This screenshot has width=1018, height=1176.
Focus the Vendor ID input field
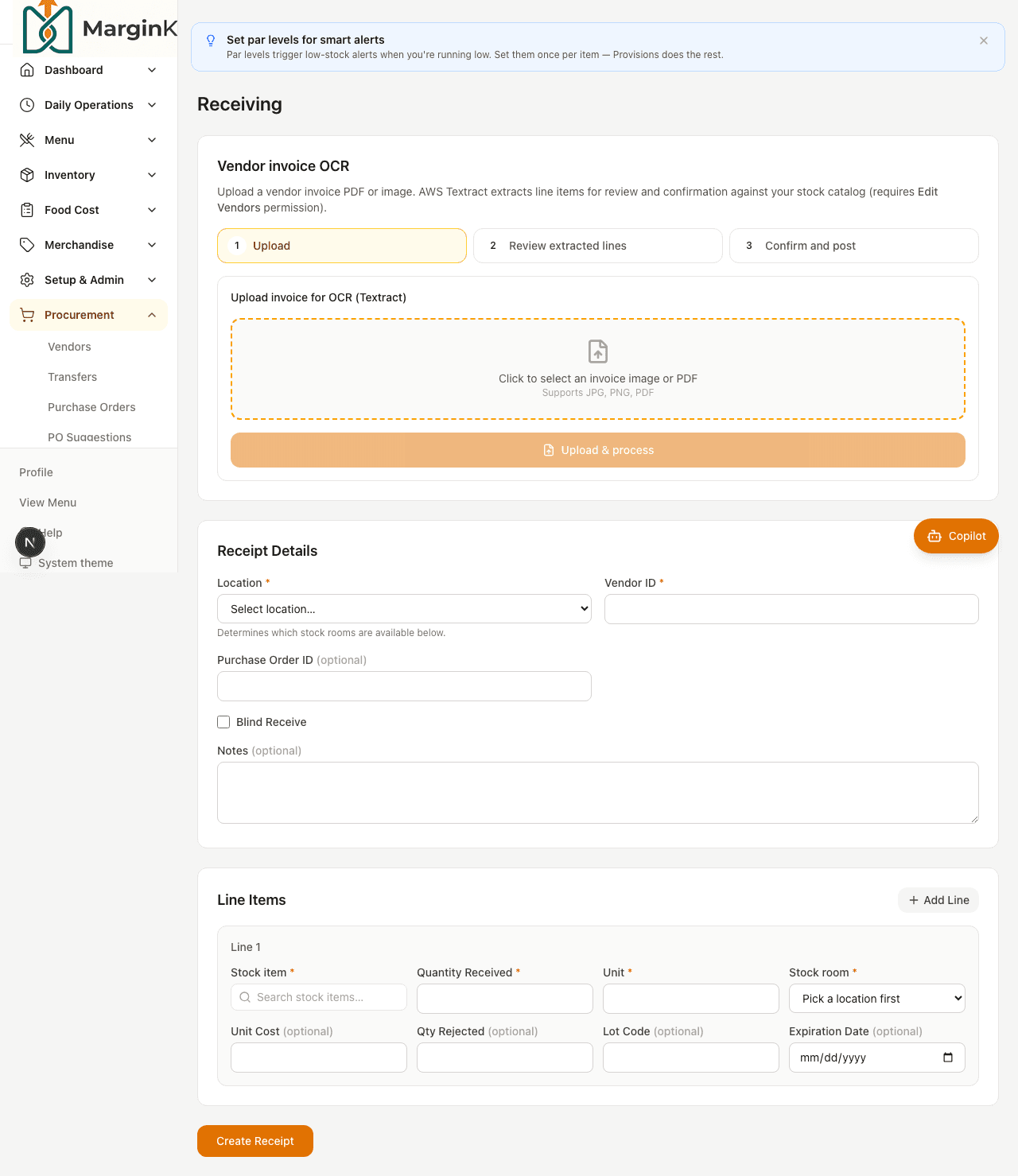coord(791,609)
